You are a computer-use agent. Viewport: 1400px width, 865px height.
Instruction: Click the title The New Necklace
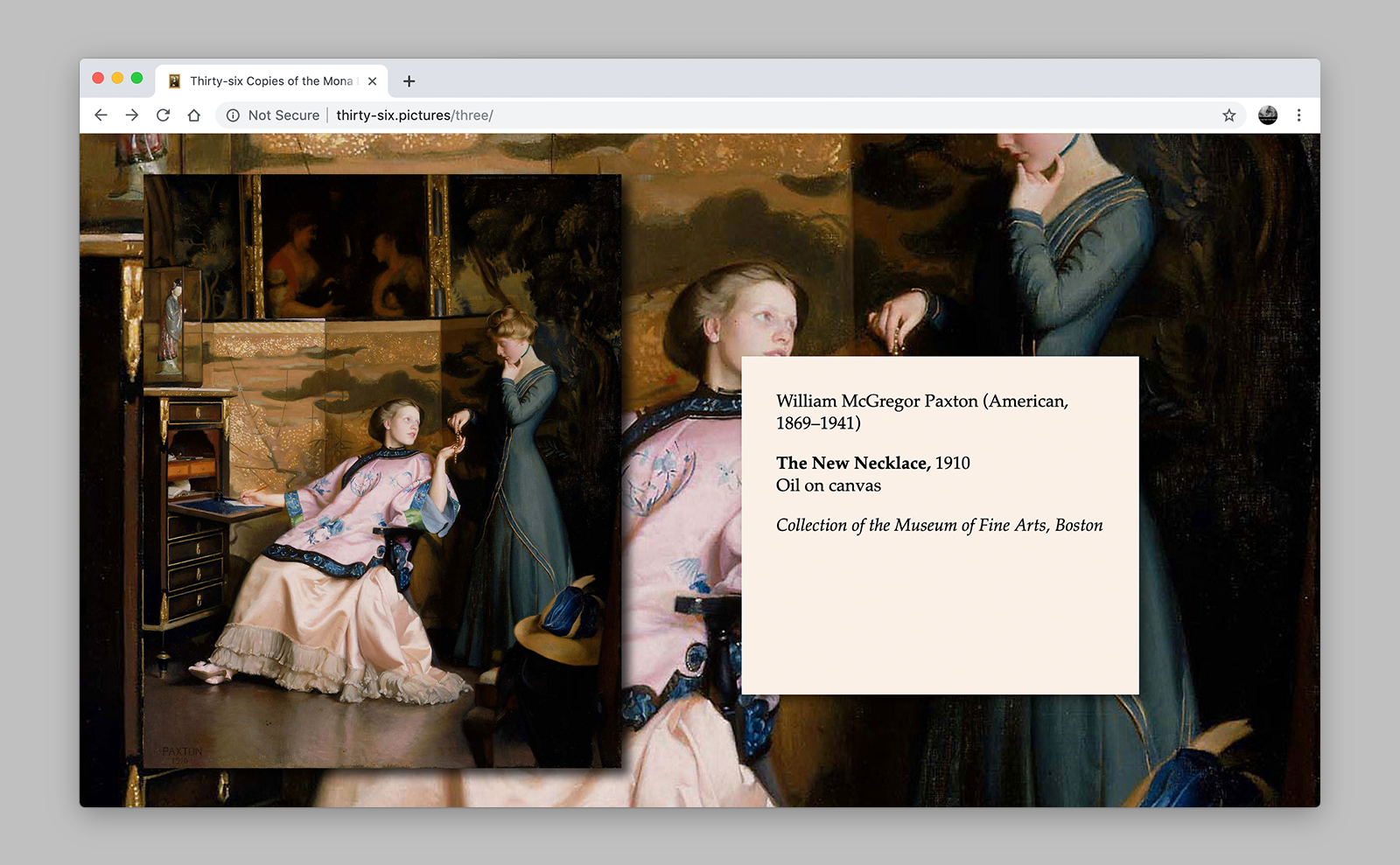[x=852, y=463]
